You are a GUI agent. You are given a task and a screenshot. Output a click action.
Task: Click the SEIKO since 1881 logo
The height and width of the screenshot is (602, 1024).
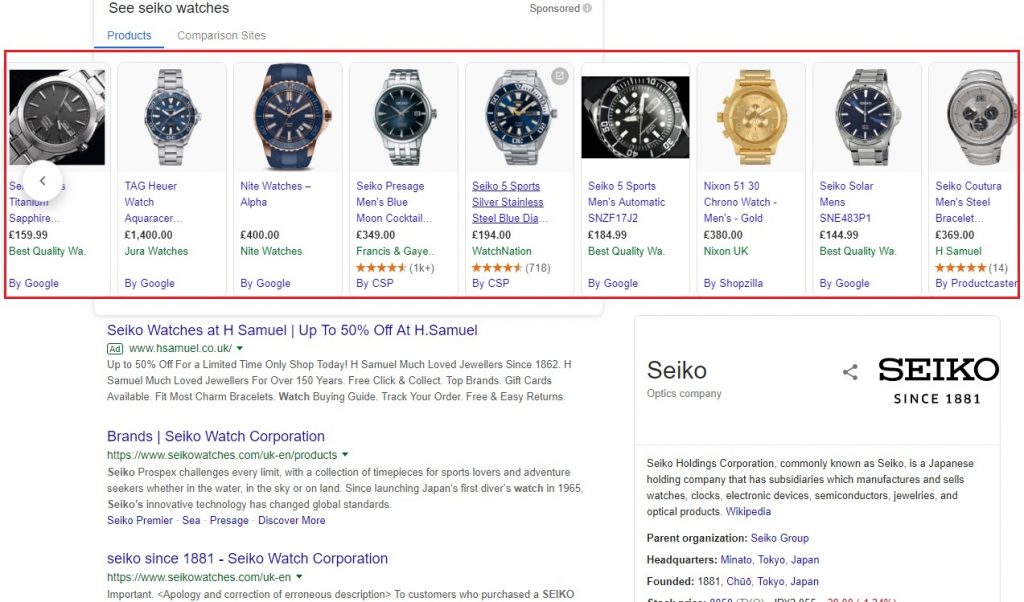(x=938, y=381)
